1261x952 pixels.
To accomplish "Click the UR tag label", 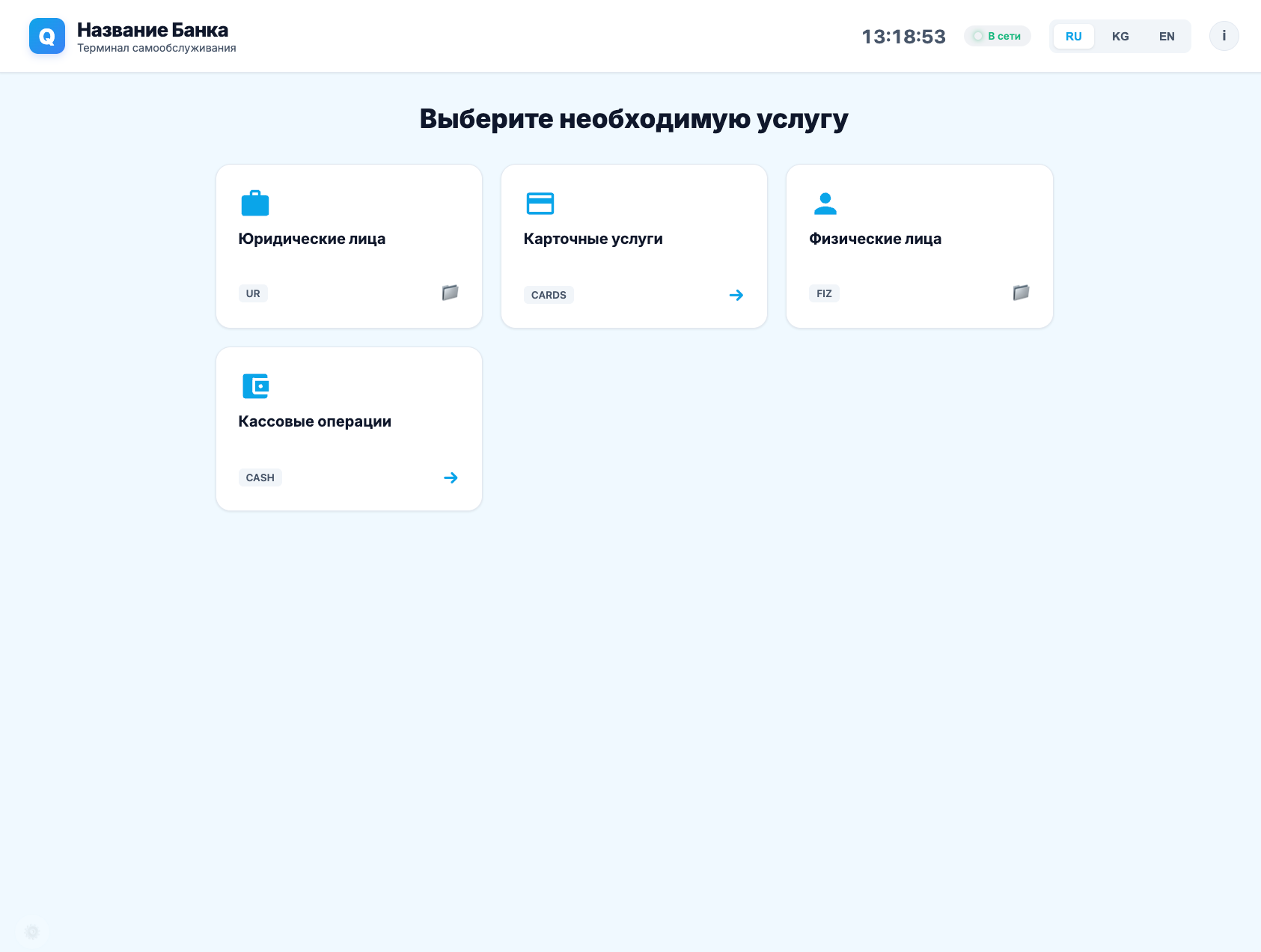I will (253, 293).
